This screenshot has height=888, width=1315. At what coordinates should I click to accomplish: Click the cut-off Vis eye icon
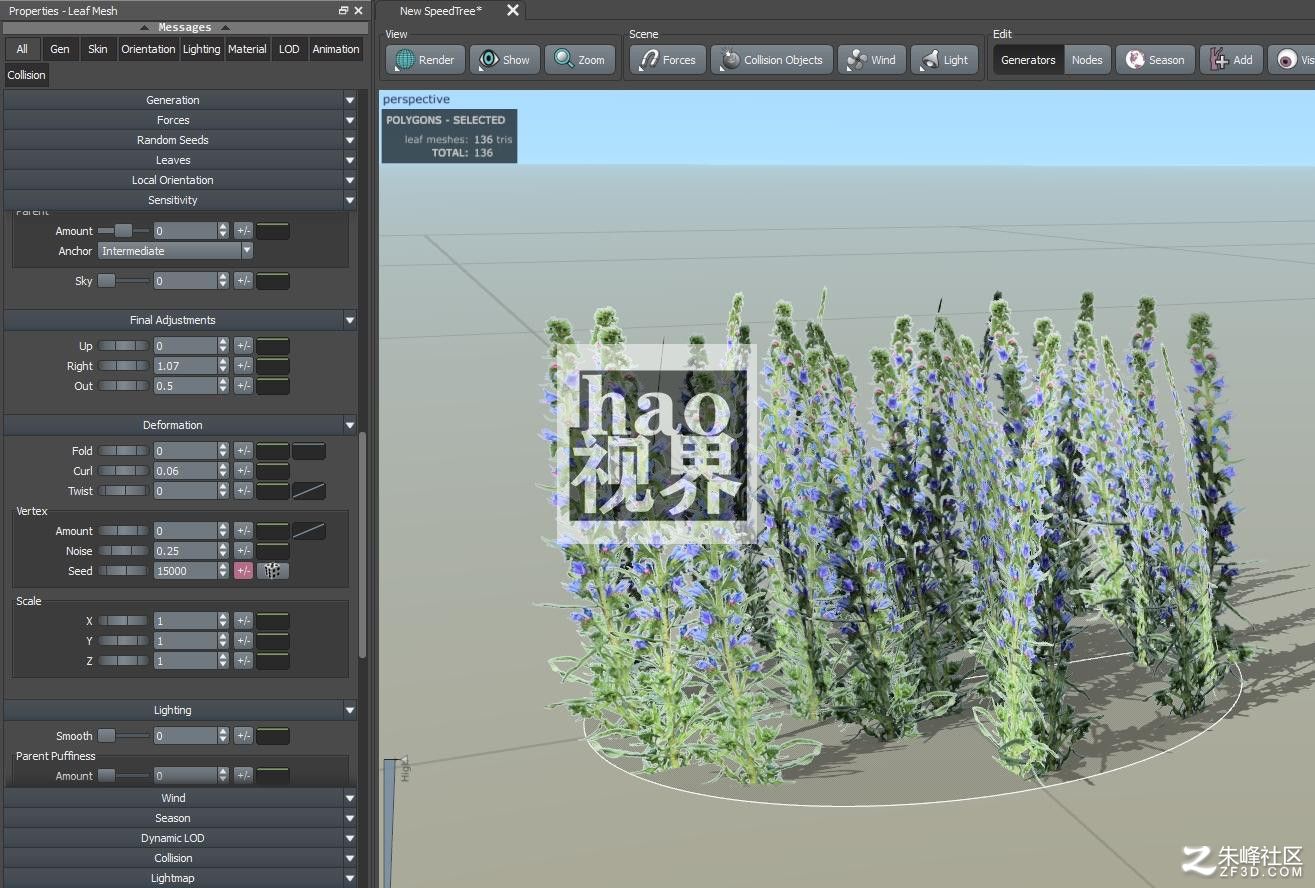pos(1287,60)
